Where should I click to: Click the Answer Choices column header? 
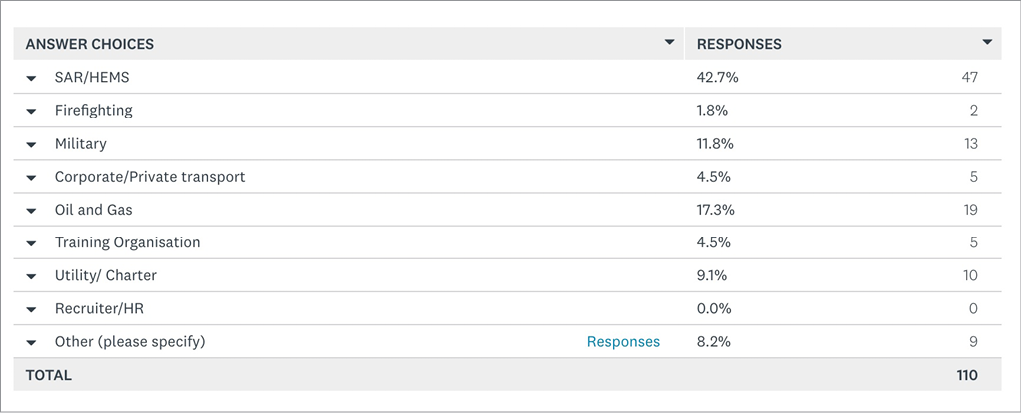click(90, 44)
